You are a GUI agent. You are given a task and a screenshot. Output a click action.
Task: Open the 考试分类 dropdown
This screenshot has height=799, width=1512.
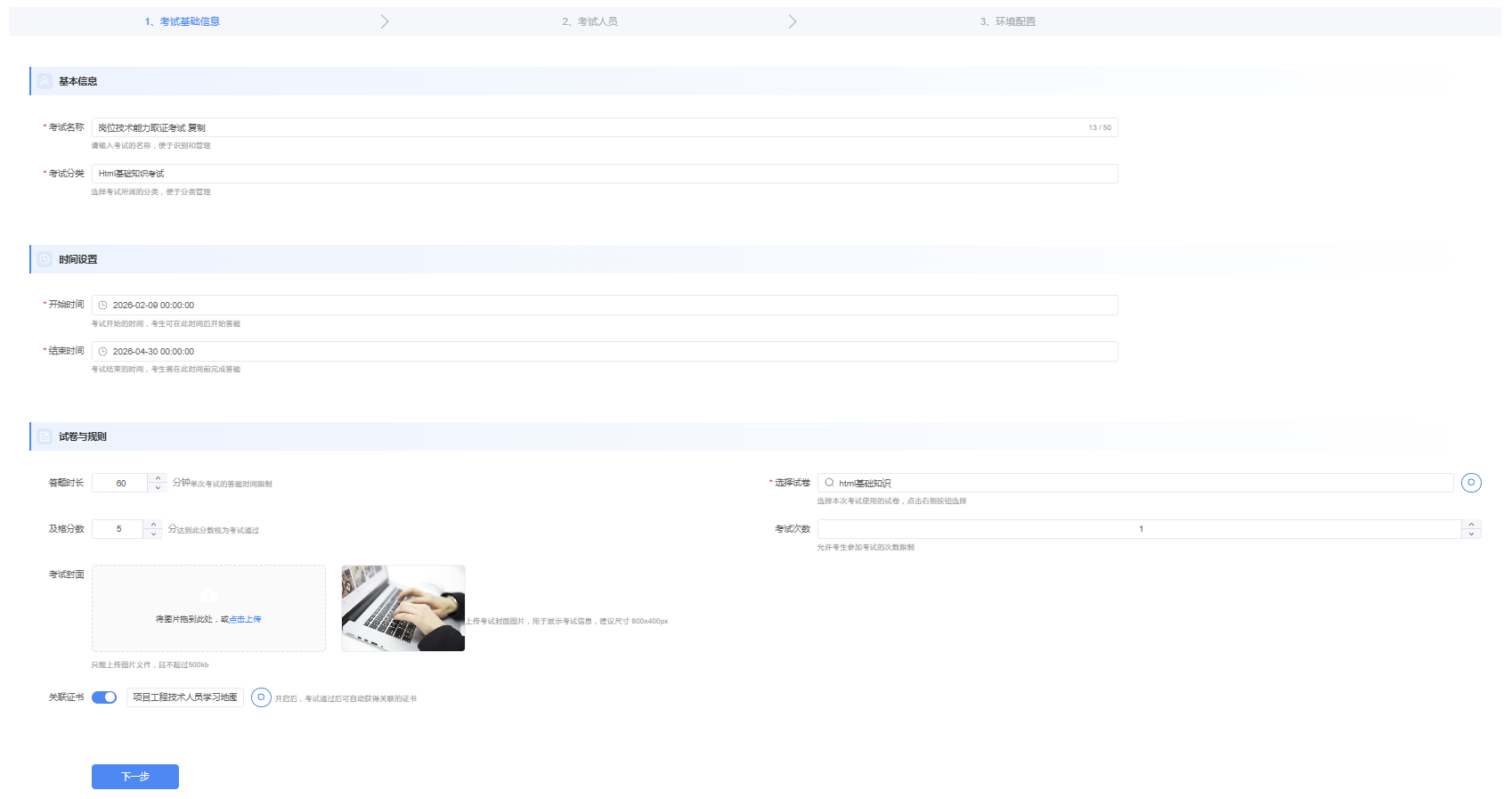[x=604, y=174]
